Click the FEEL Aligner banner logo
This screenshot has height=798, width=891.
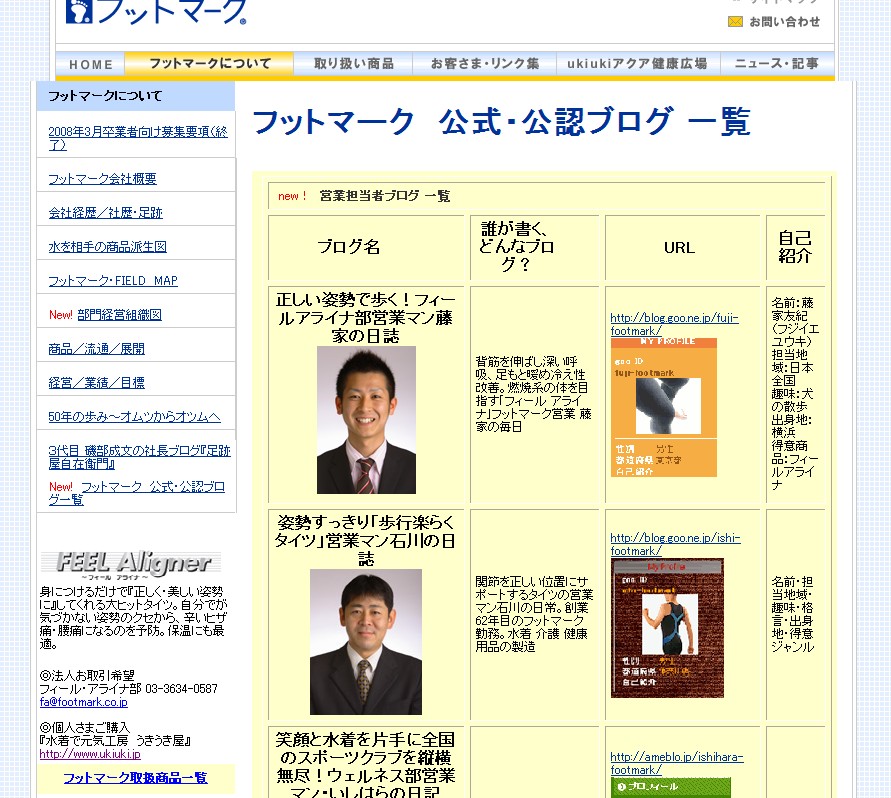(133, 564)
